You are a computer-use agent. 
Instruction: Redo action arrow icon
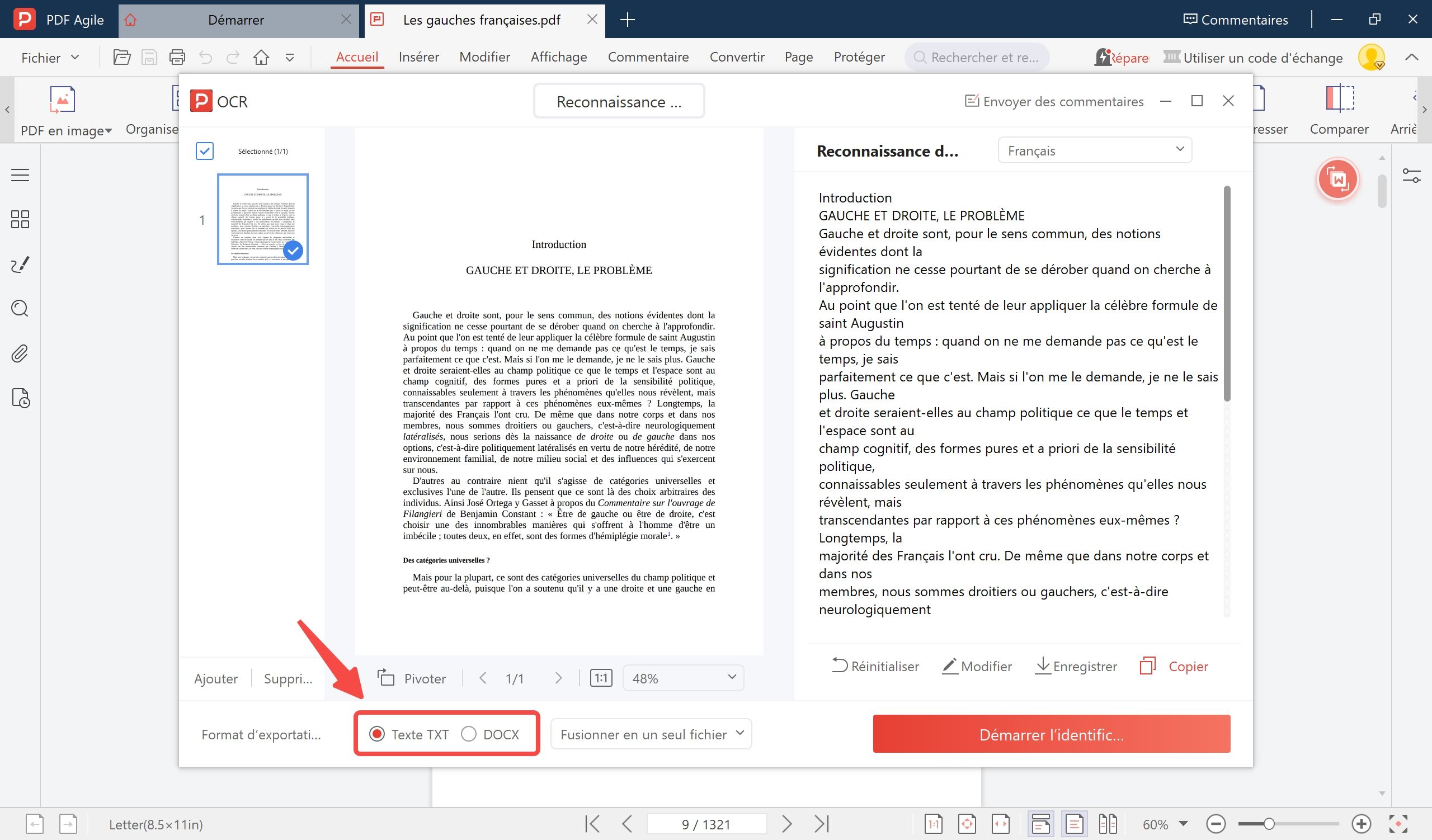[x=233, y=58]
